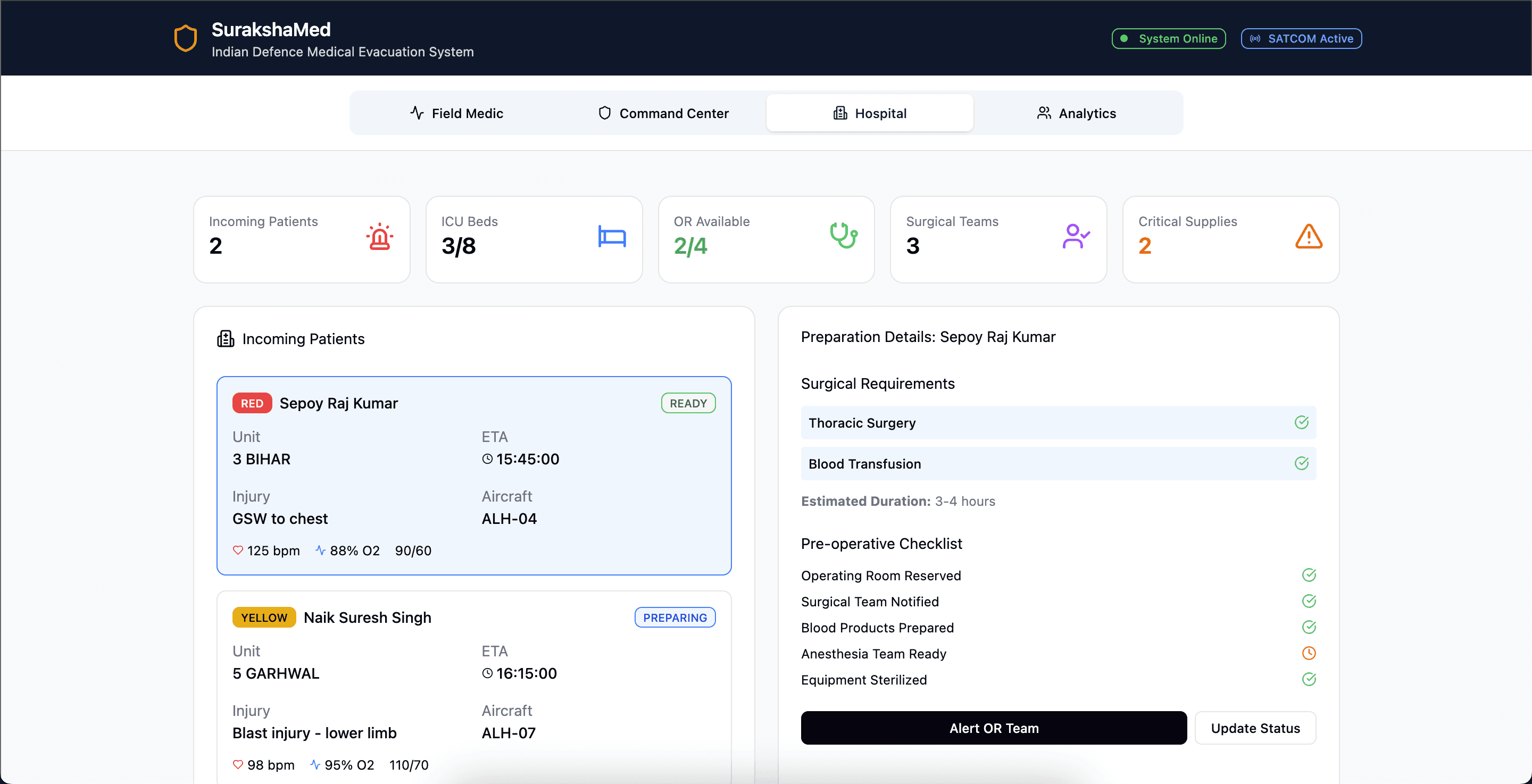
Task: Toggle the Operating Room Reserved check mark
Action: [x=1309, y=575]
